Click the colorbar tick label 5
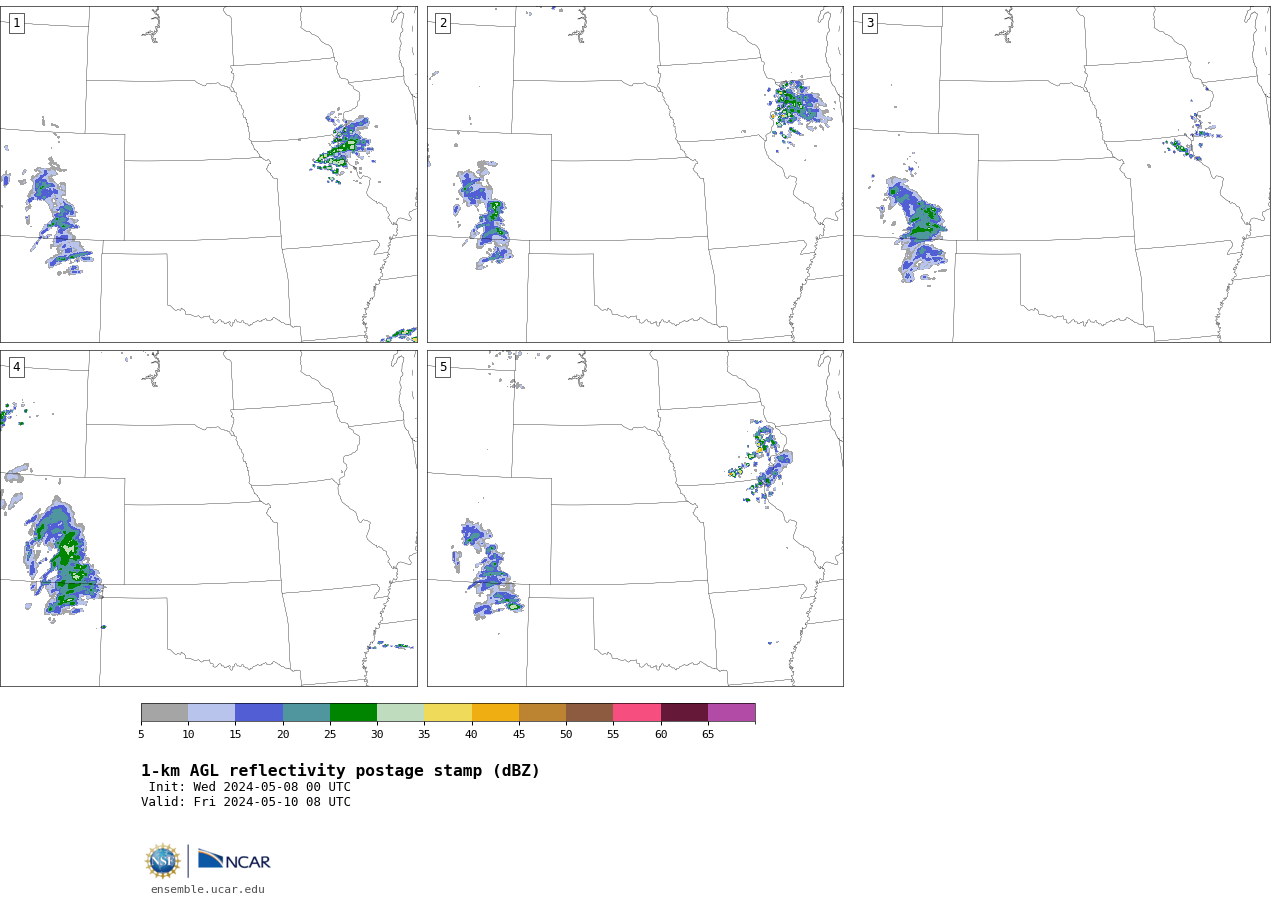 [141, 735]
